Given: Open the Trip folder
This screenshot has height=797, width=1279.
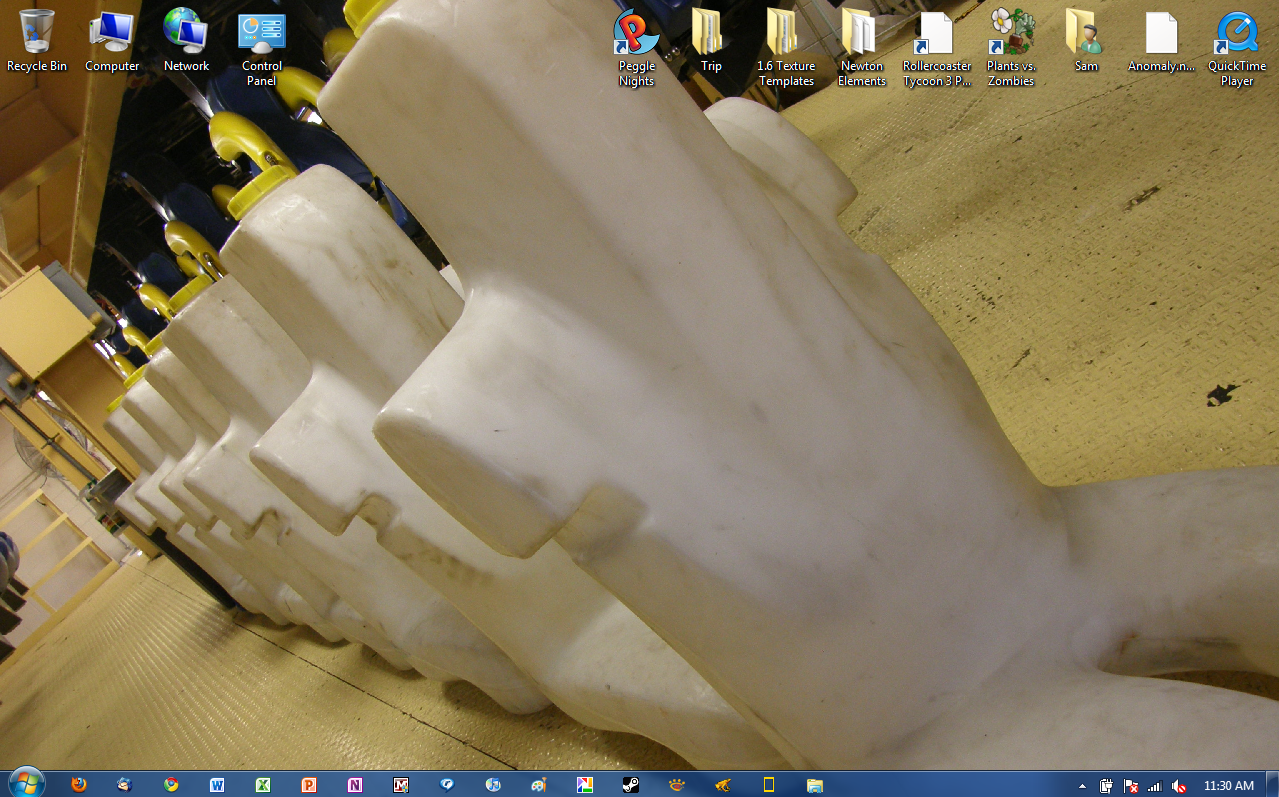Looking at the screenshot, I should pos(711,41).
